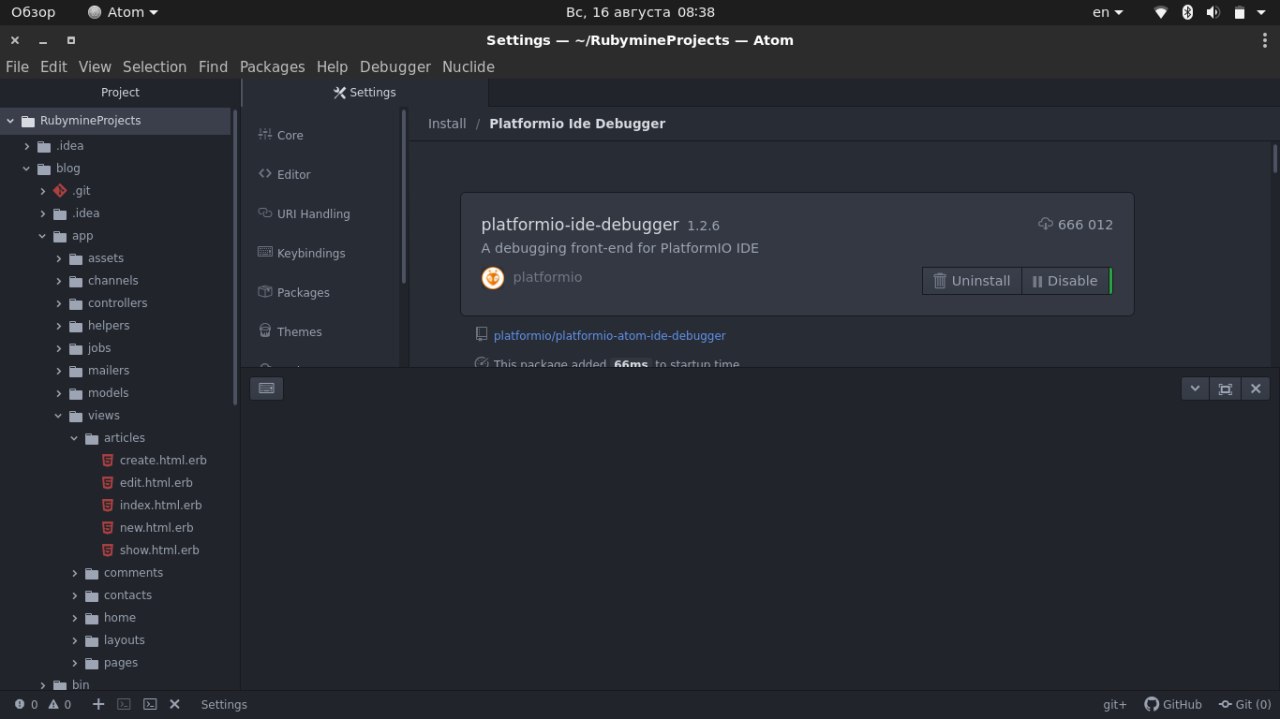Open the en keyboard layout dropdown
Image resolution: width=1280 pixels, height=719 pixels.
1108,12
